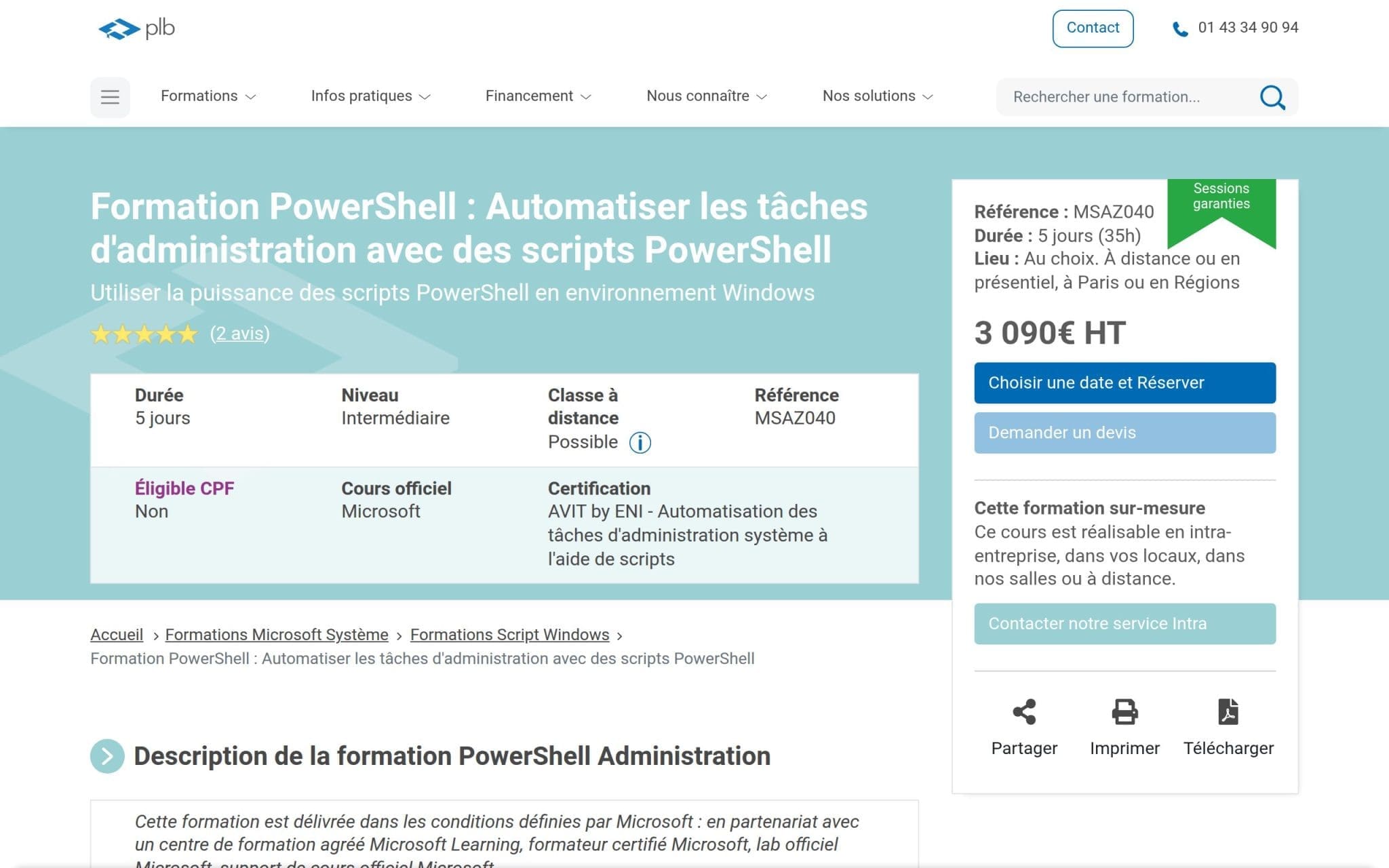Click the Contact button
The image size is (1389, 868).
tap(1093, 28)
